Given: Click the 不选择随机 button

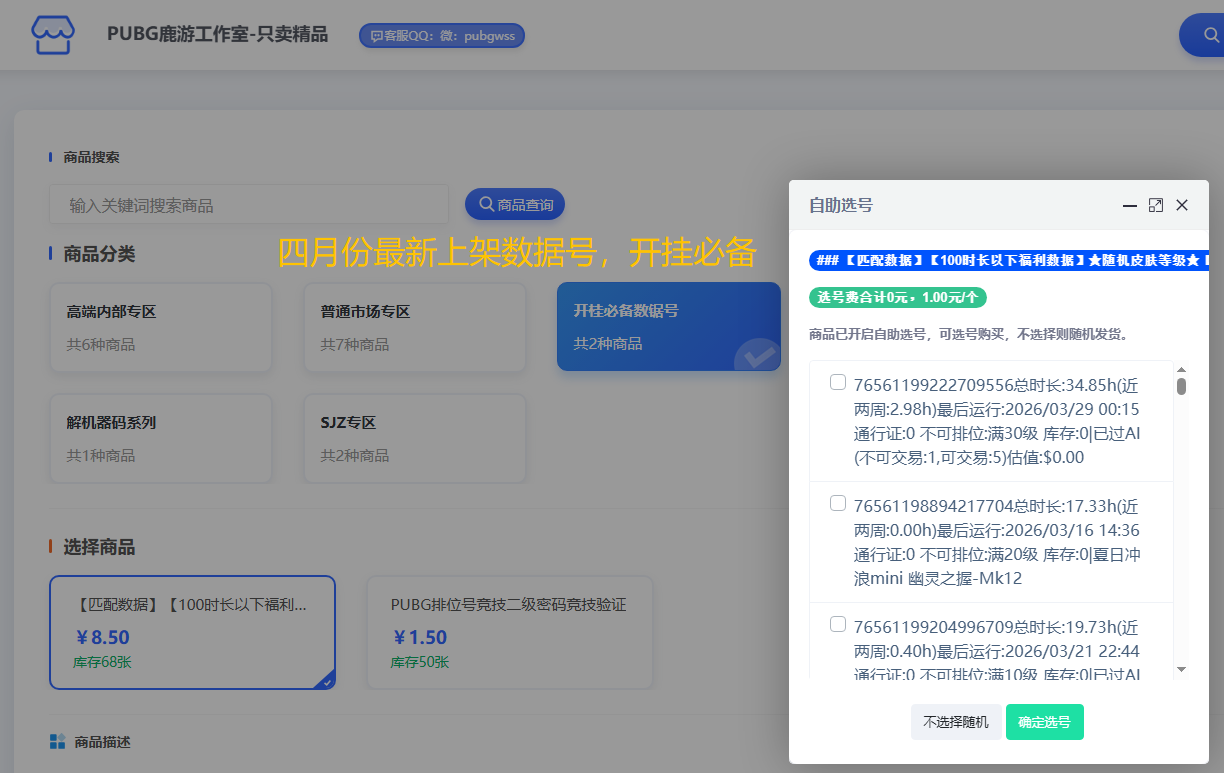Looking at the screenshot, I should [955, 722].
